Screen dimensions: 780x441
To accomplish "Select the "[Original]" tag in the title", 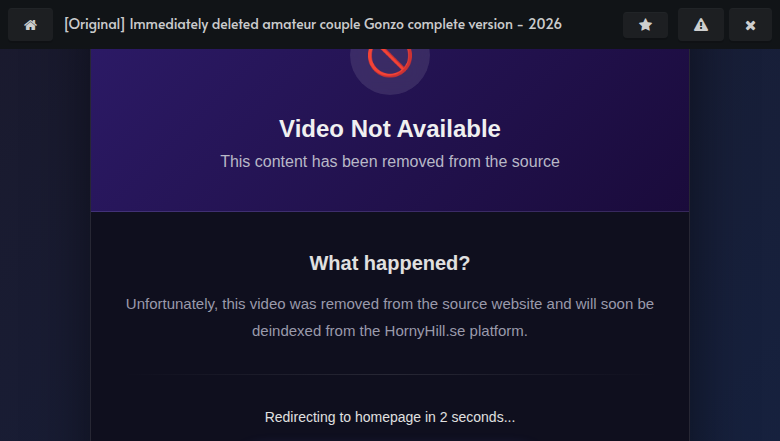I will [95, 24].
